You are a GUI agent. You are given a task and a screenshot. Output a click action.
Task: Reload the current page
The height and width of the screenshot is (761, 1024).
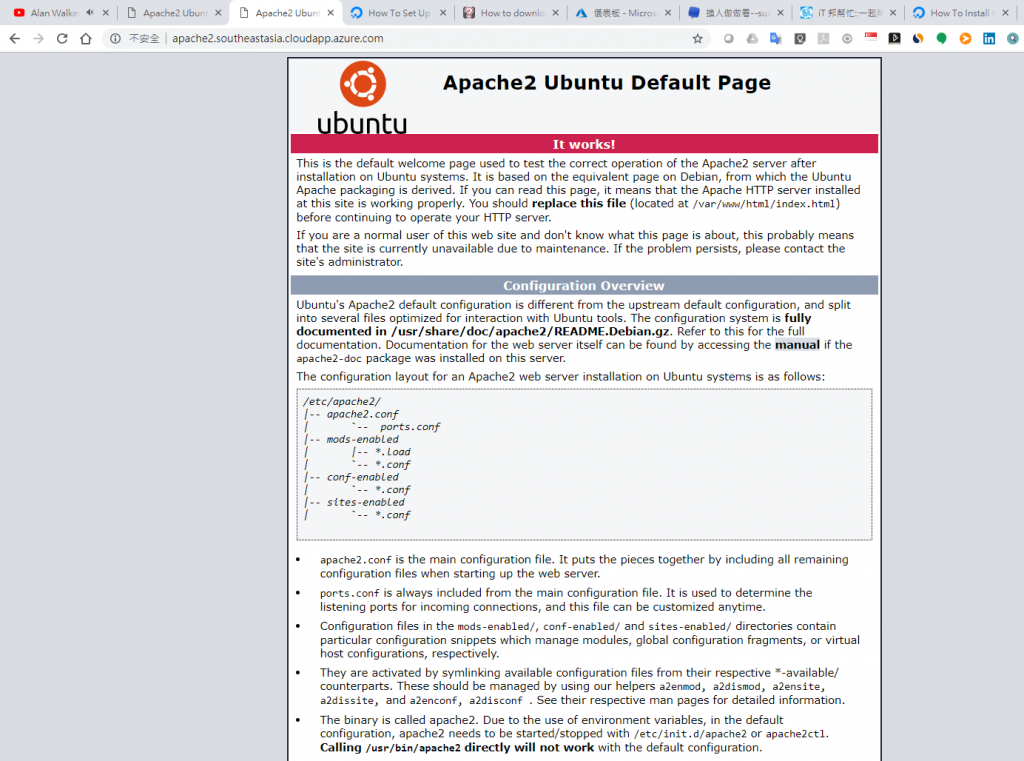[x=62, y=39]
